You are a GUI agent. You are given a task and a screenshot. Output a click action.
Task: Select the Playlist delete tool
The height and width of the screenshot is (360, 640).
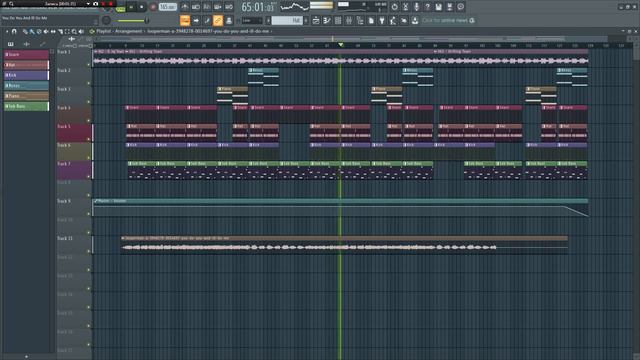[39, 31]
